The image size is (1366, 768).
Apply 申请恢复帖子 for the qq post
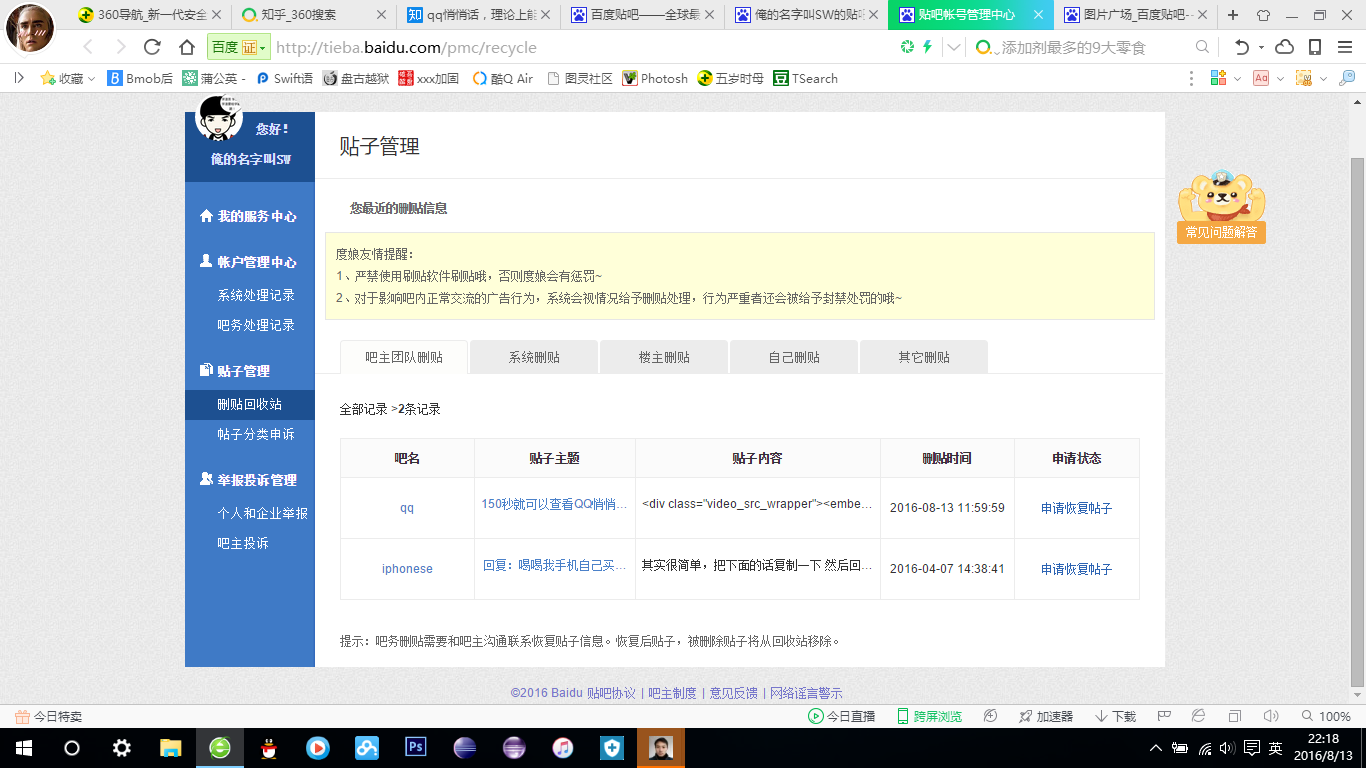(1076, 508)
